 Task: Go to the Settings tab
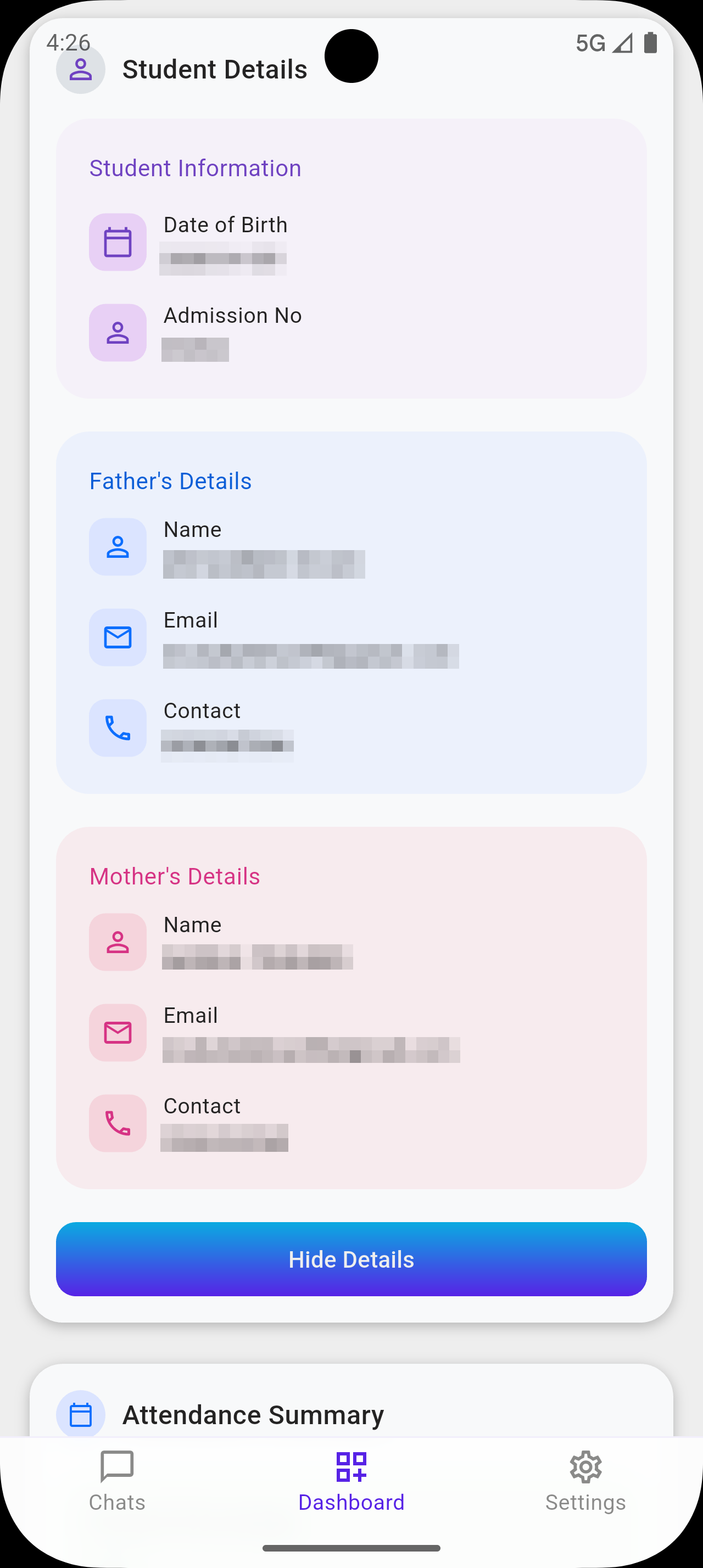tap(585, 1480)
